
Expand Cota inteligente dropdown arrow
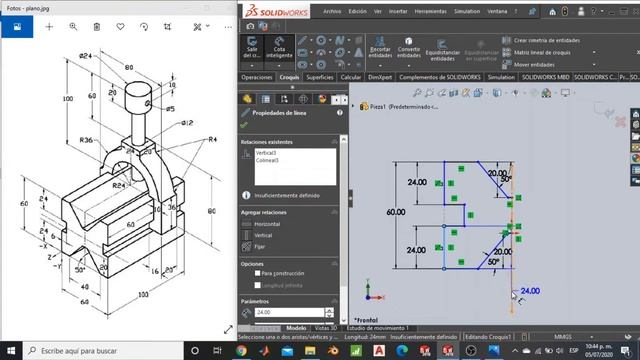(x=279, y=66)
